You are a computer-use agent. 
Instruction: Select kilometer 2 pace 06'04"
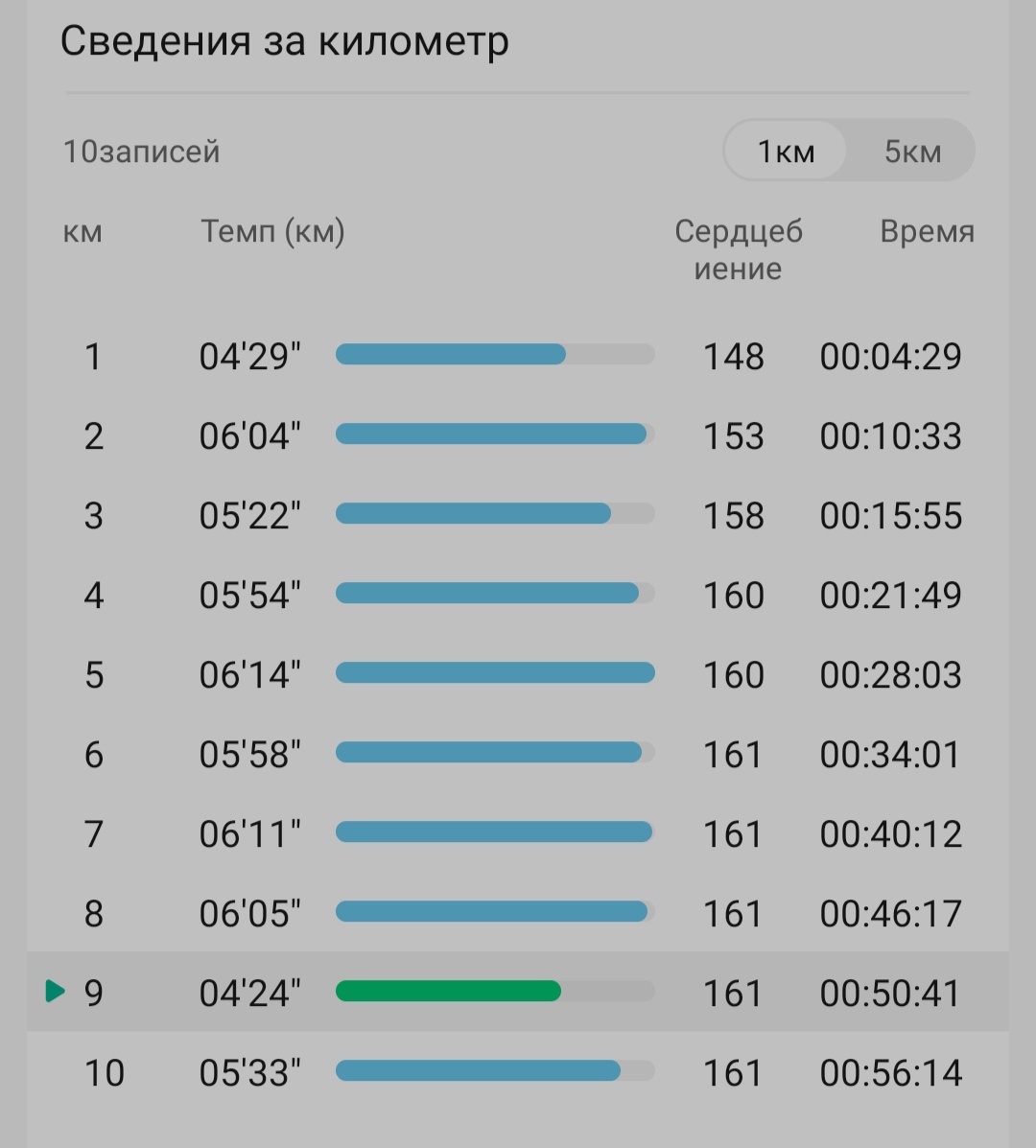(249, 436)
